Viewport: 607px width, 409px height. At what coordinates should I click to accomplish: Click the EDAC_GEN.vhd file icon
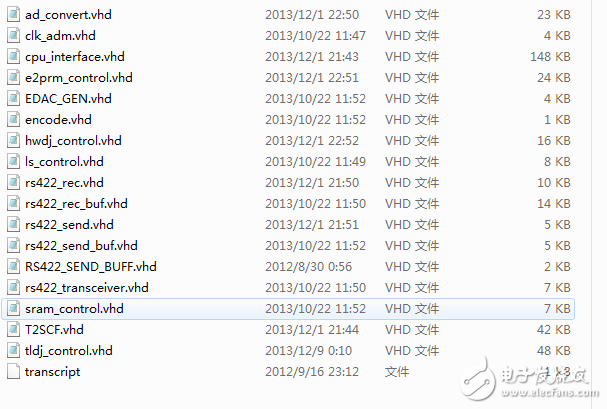click(14, 99)
